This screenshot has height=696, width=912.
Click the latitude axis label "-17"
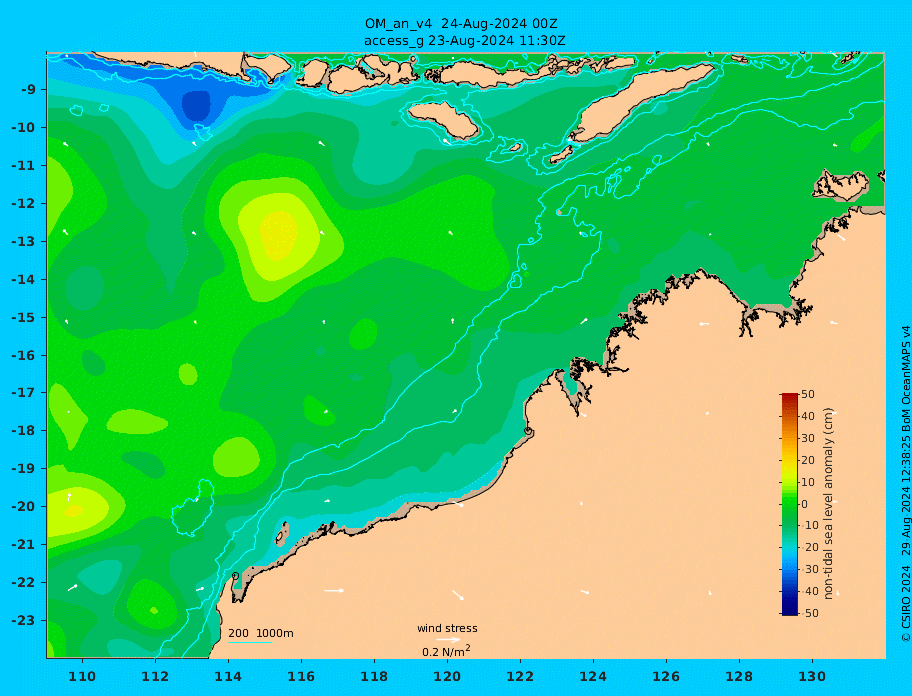[23, 392]
